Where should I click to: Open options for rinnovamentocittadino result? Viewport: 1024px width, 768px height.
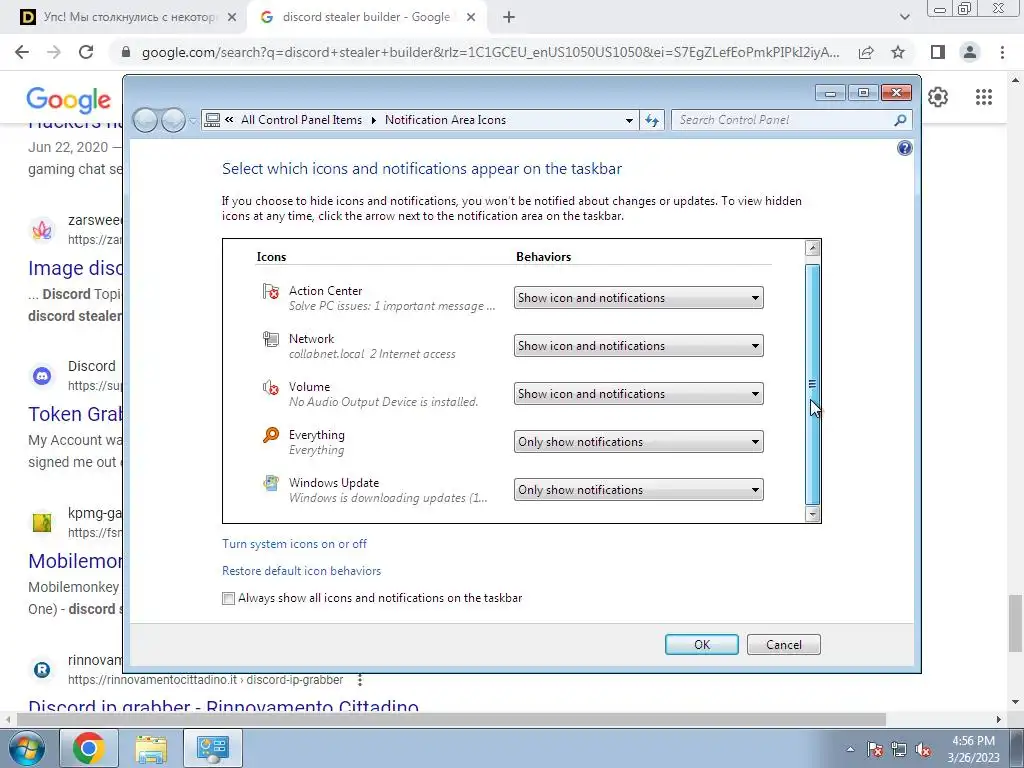coord(360,680)
